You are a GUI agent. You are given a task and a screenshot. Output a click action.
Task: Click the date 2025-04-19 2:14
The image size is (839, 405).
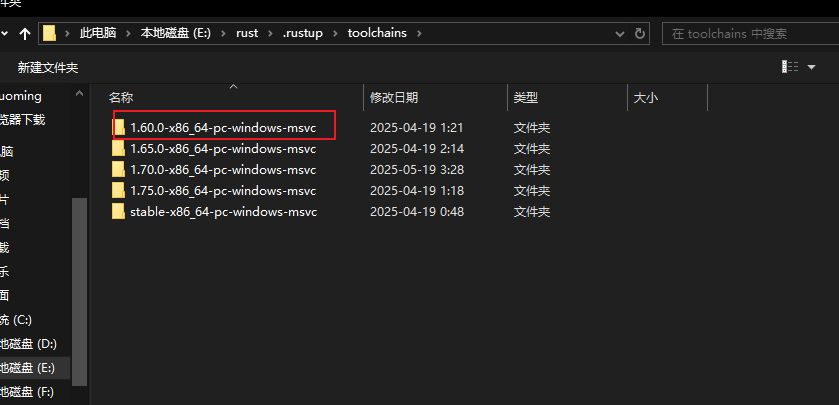coord(417,149)
